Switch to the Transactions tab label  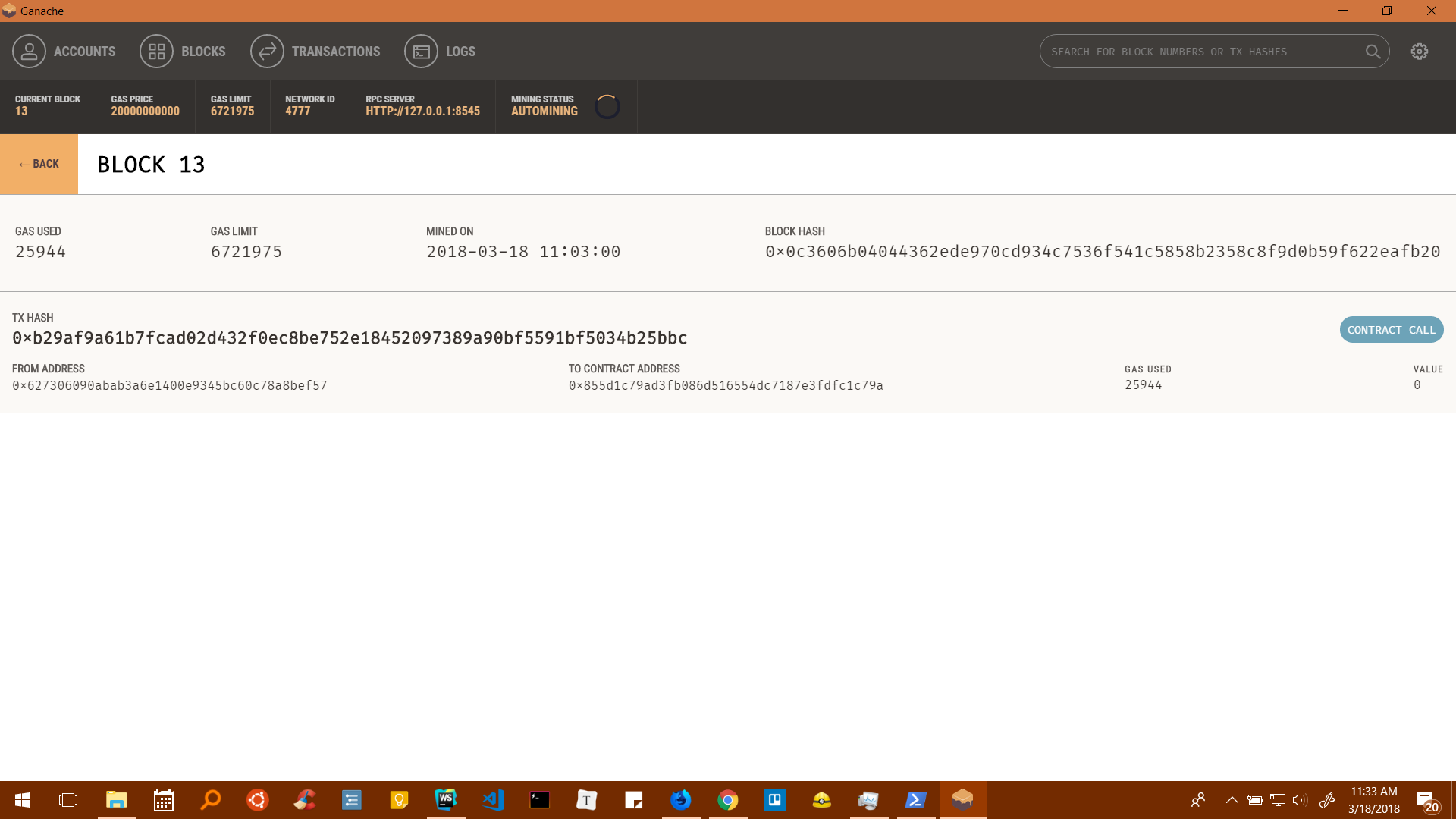pos(336,52)
